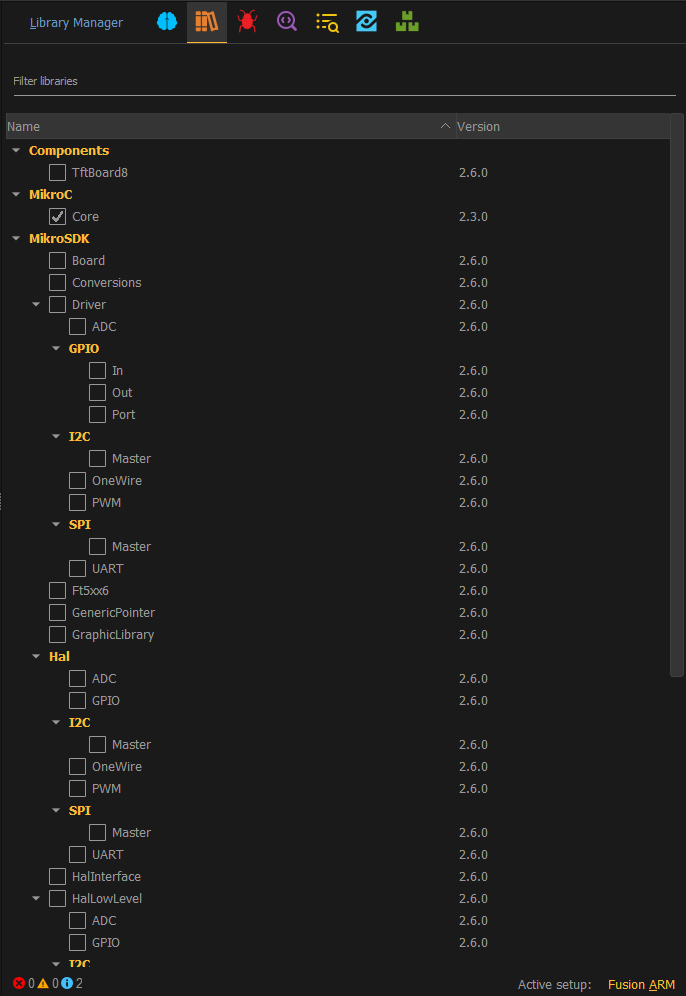Tick the HalLowLevel checkbox
The width and height of the screenshot is (686, 996).
[x=57, y=898]
